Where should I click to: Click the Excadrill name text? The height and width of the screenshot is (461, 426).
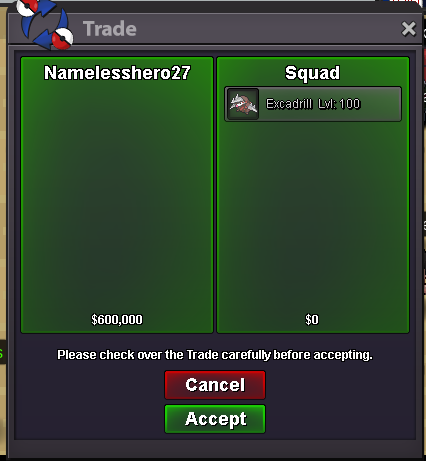289,104
